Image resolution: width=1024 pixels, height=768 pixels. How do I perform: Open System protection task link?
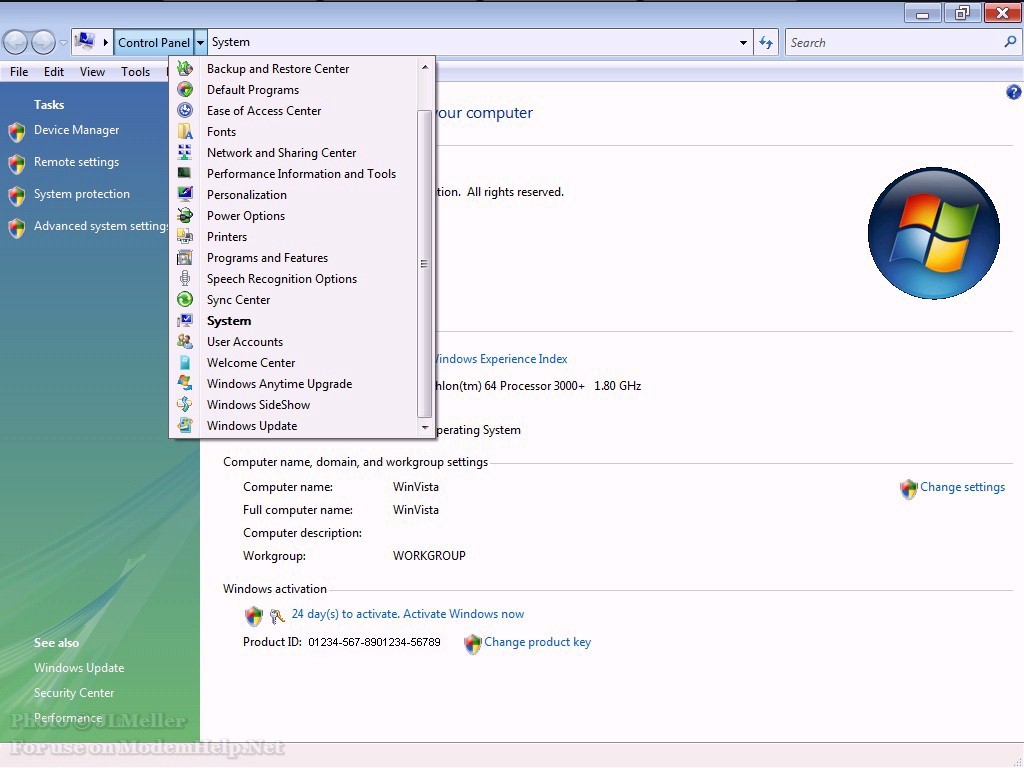pos(82,194)
